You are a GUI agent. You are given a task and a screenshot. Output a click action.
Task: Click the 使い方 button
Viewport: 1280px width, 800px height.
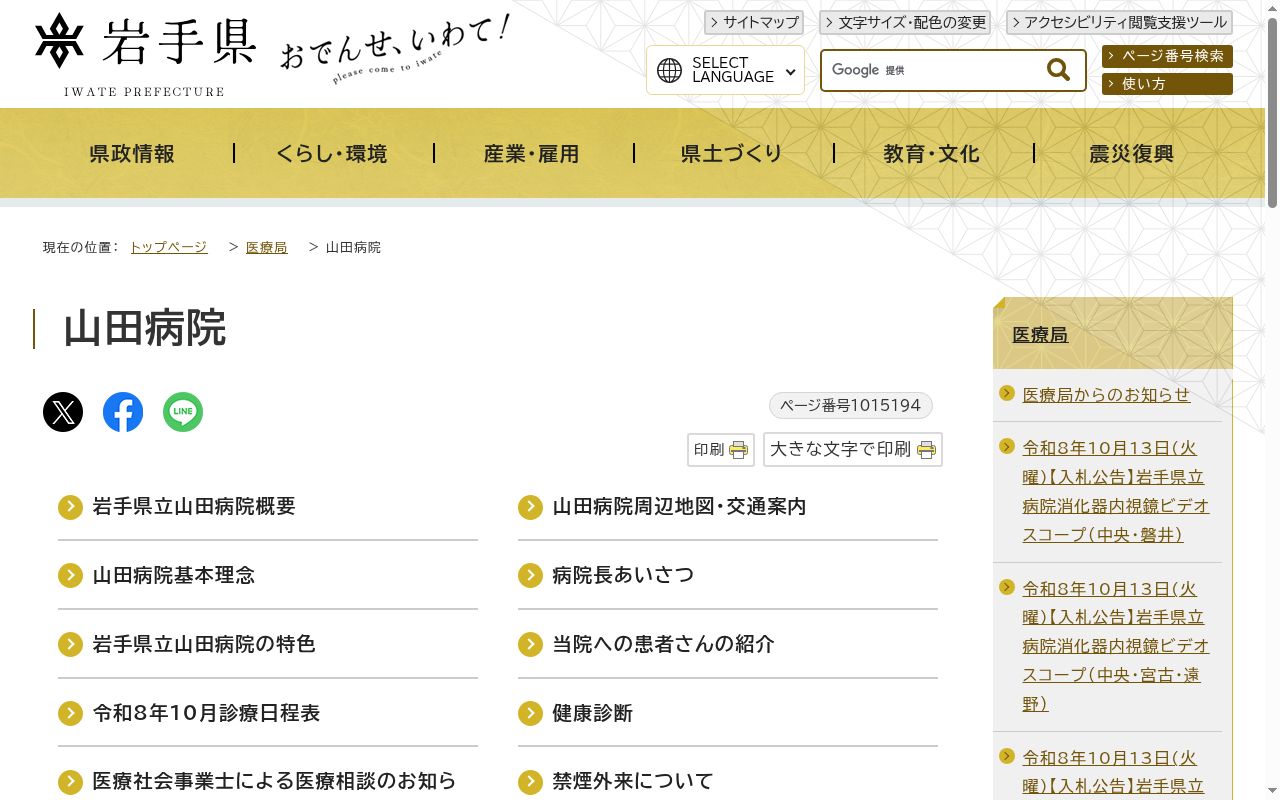click(x=1167, y=84)
